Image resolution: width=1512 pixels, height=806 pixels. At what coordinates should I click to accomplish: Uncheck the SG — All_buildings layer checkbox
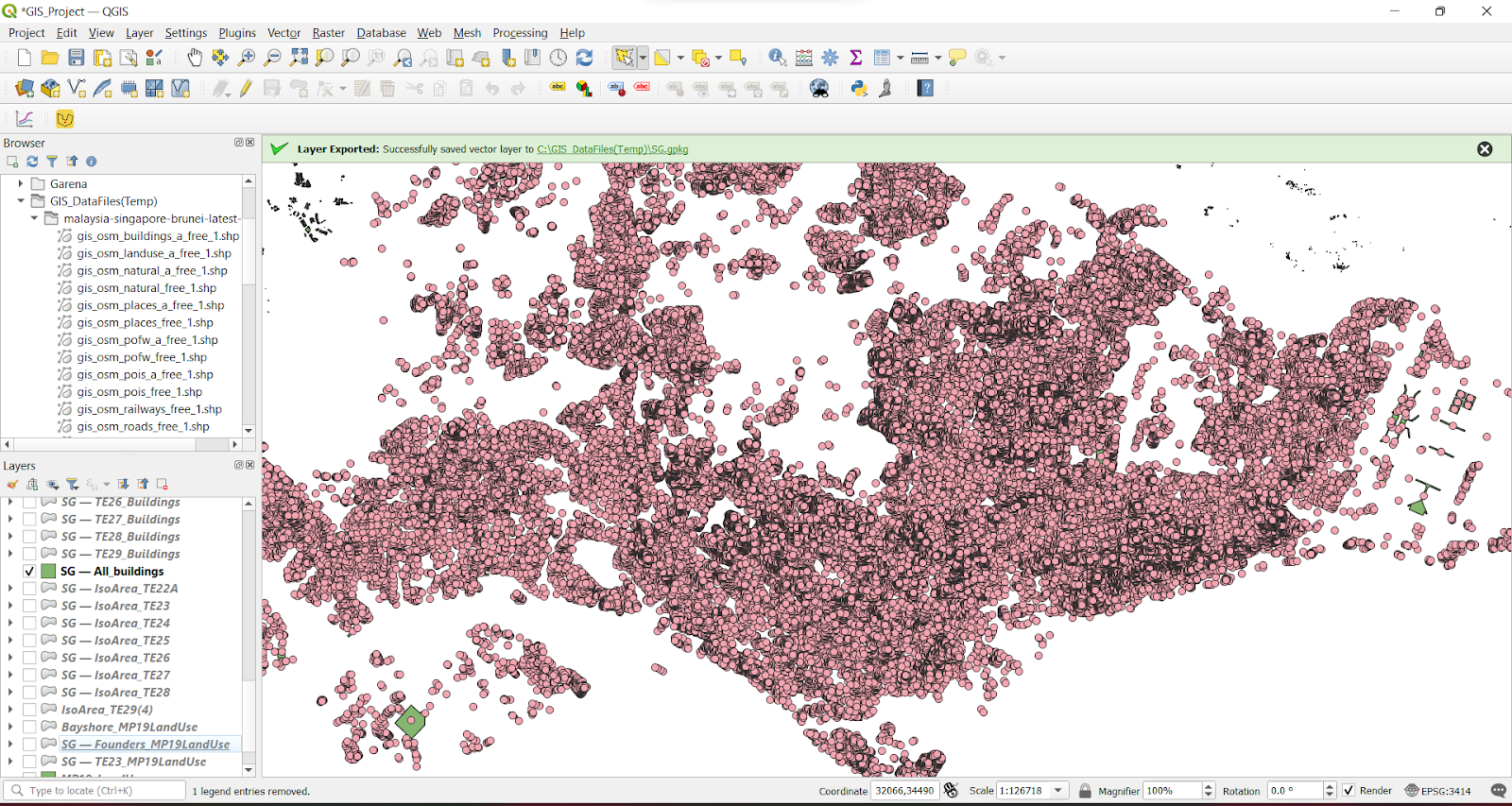(x=29, y=572)
